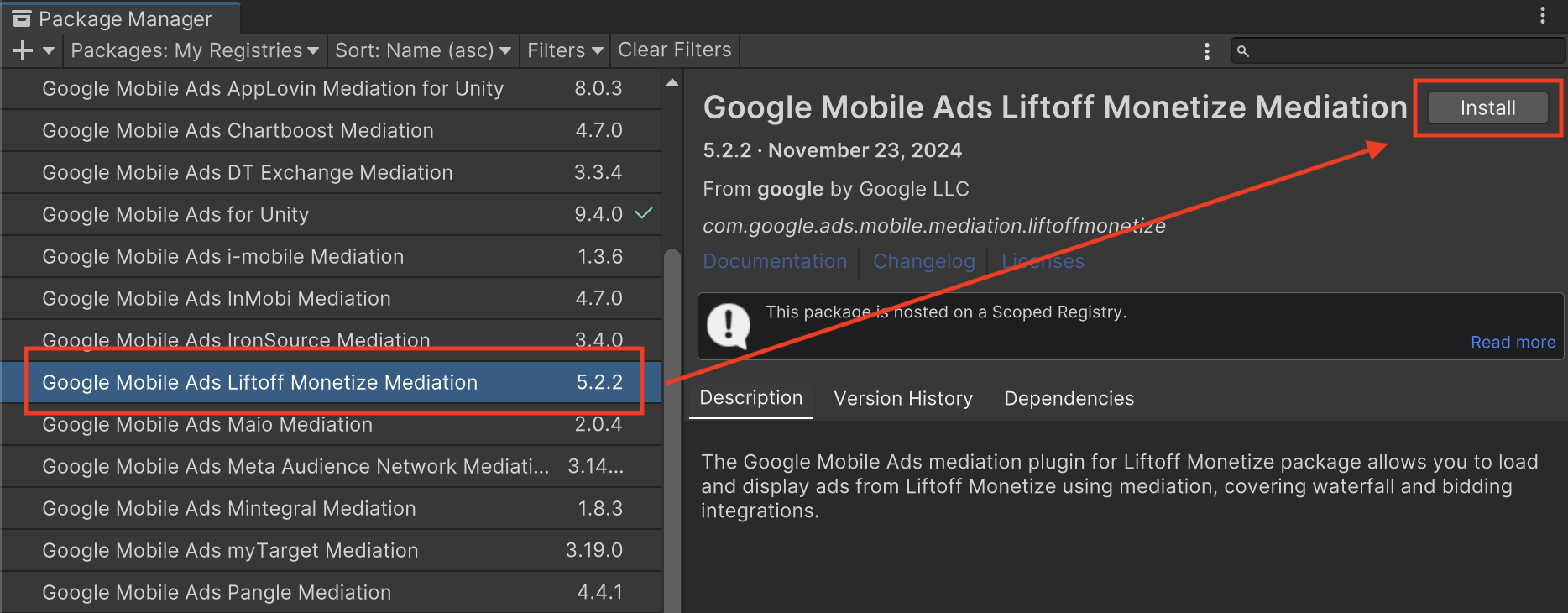The width and height of the screenshot is (1568, 613).
Task: Click the three-dot menu beside search field
Action: 1207,51
